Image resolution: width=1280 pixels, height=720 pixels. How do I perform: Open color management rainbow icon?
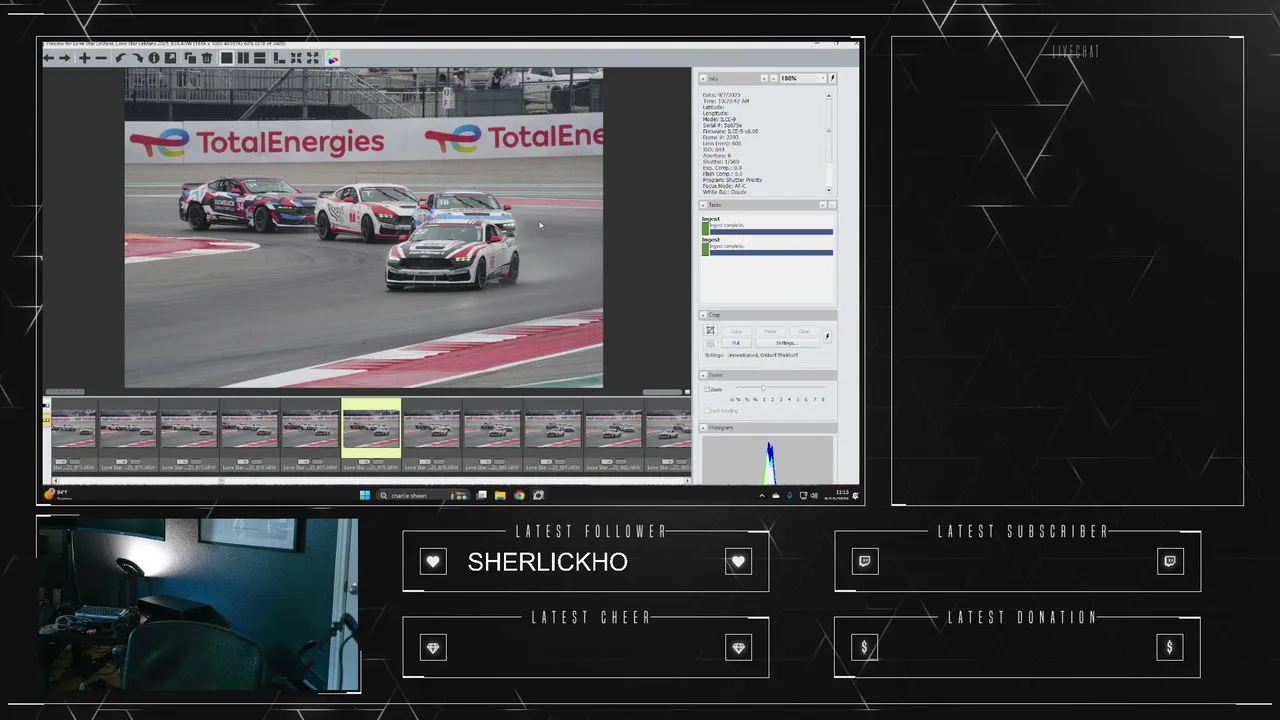coord(332,58)
